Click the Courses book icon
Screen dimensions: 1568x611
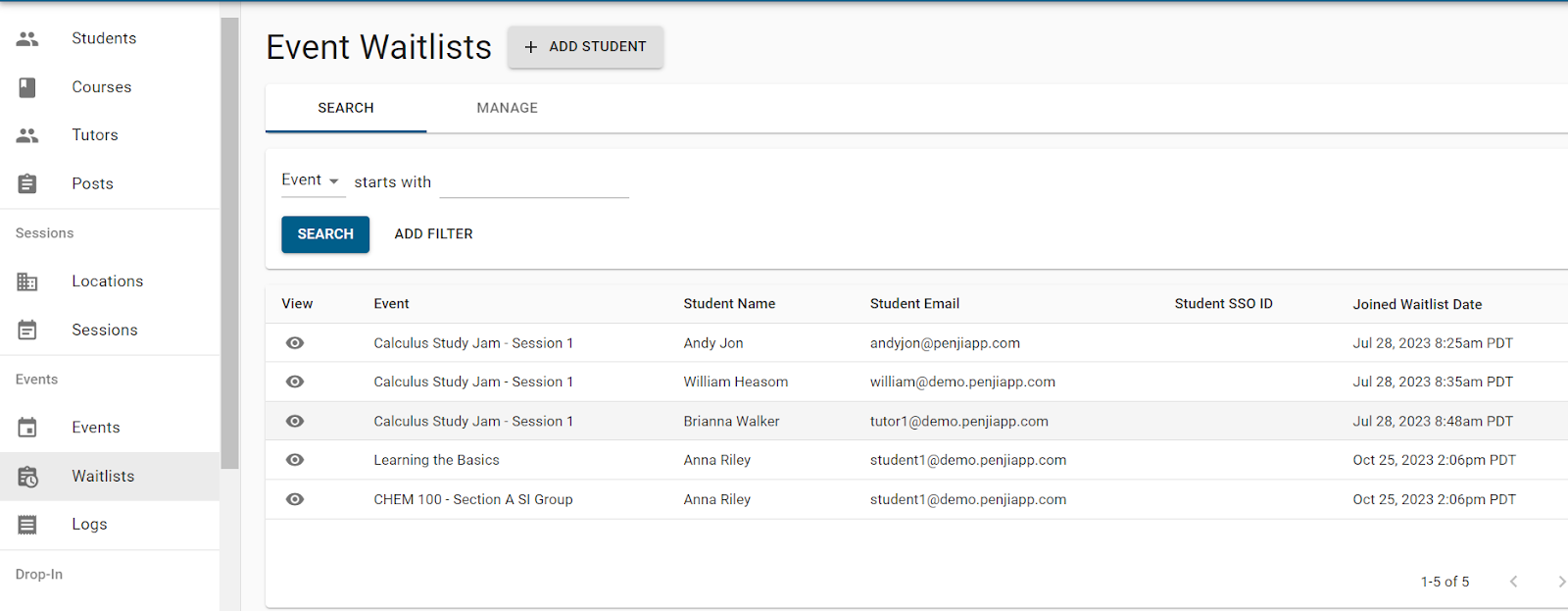point(27,87)
